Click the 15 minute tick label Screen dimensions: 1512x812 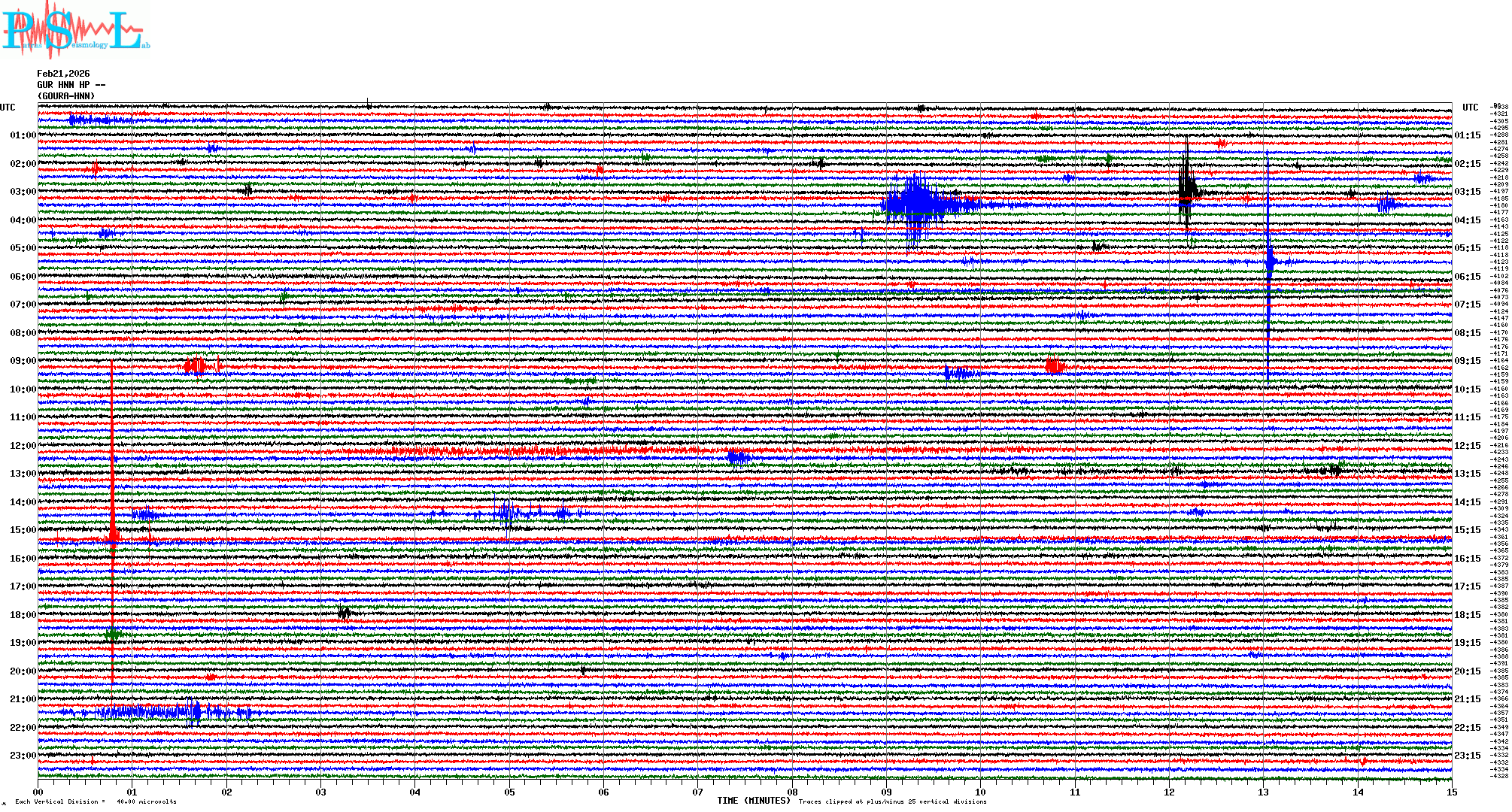1451,792
